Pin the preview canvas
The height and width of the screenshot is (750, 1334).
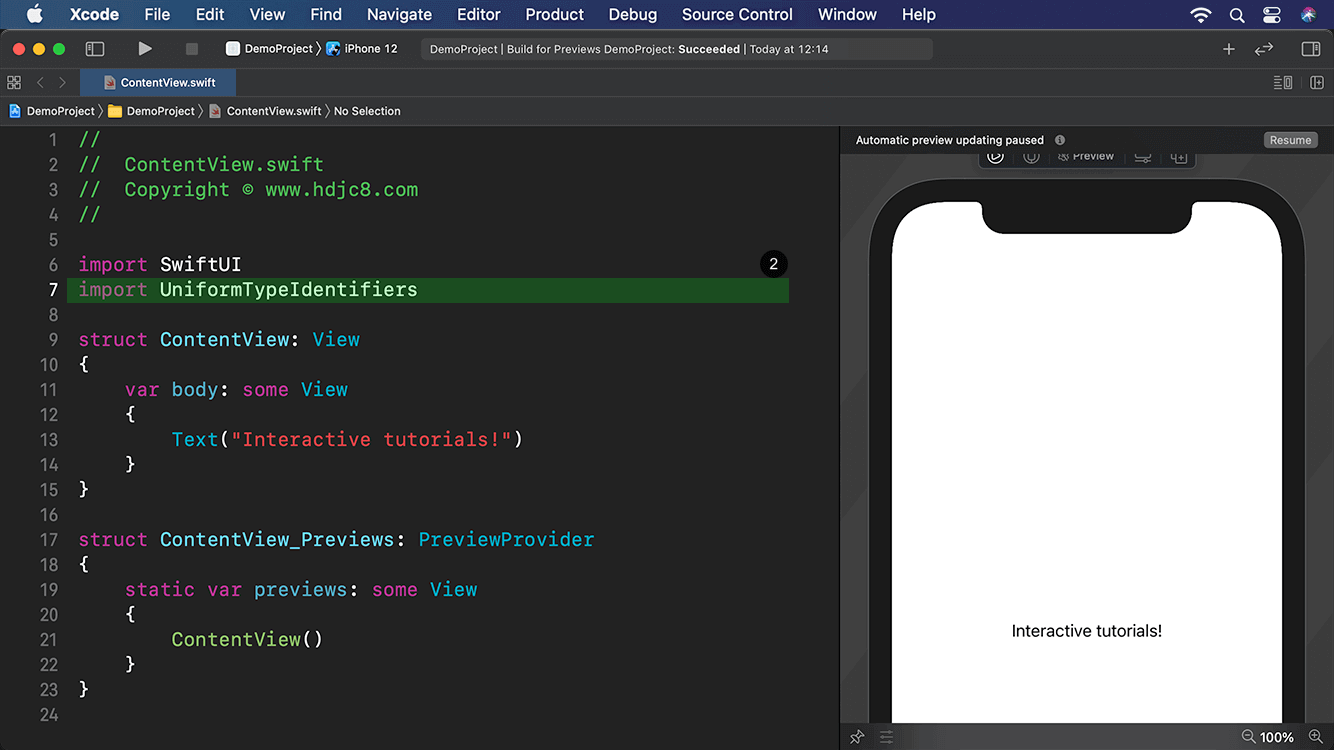857,737
